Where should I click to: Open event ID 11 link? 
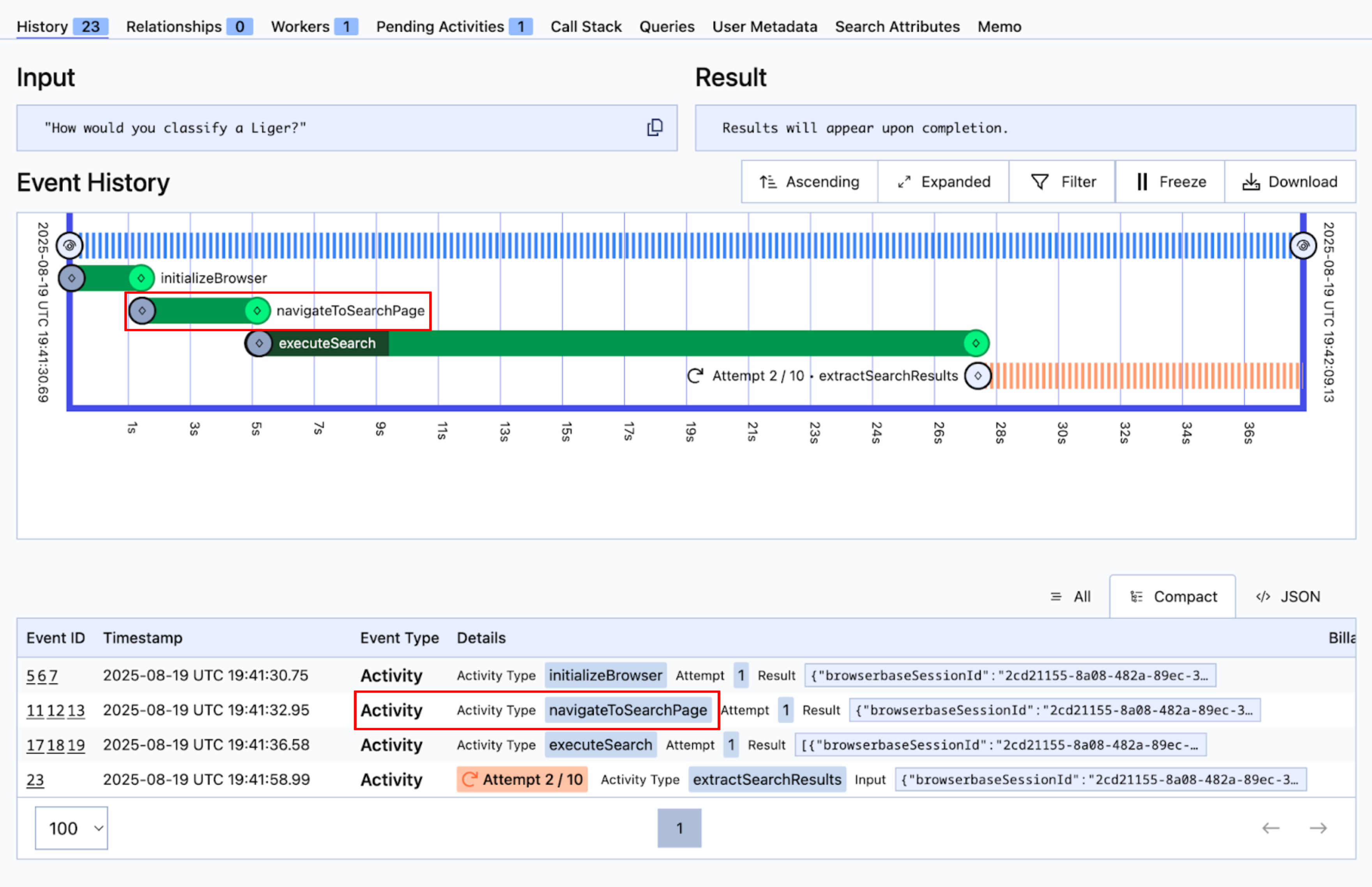tap(35, 710)
